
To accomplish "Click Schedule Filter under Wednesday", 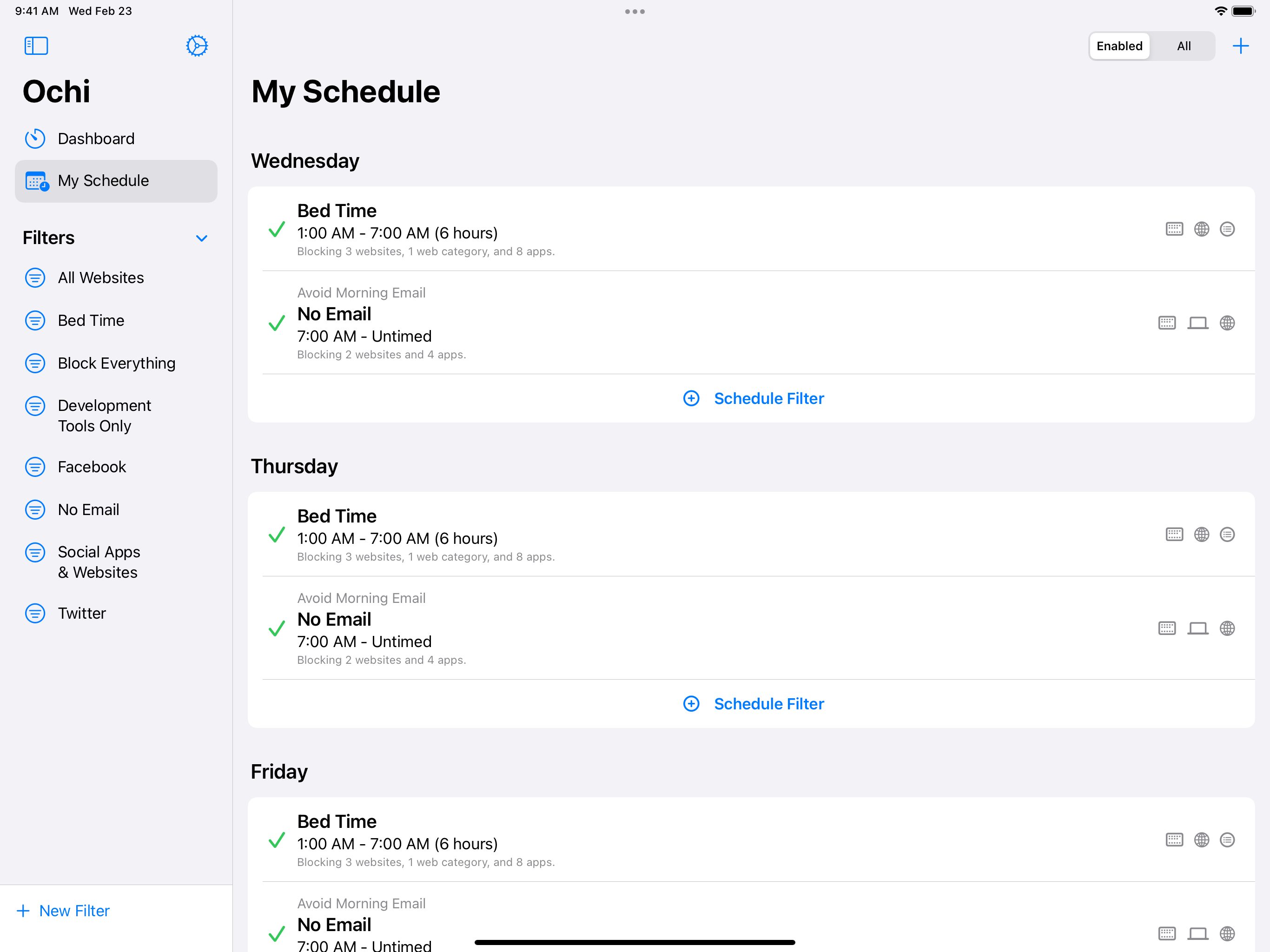I will [x=753, y=398].
